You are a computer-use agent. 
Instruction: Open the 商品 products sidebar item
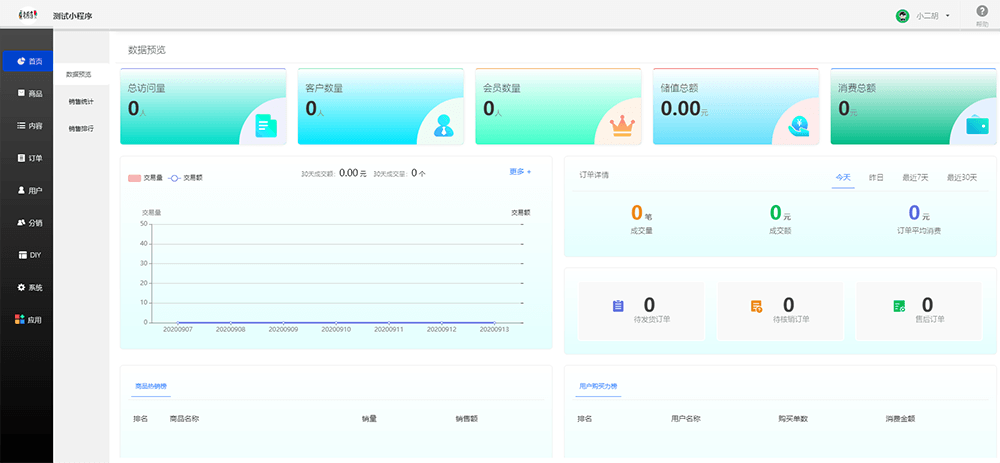[x=29, y=93]
